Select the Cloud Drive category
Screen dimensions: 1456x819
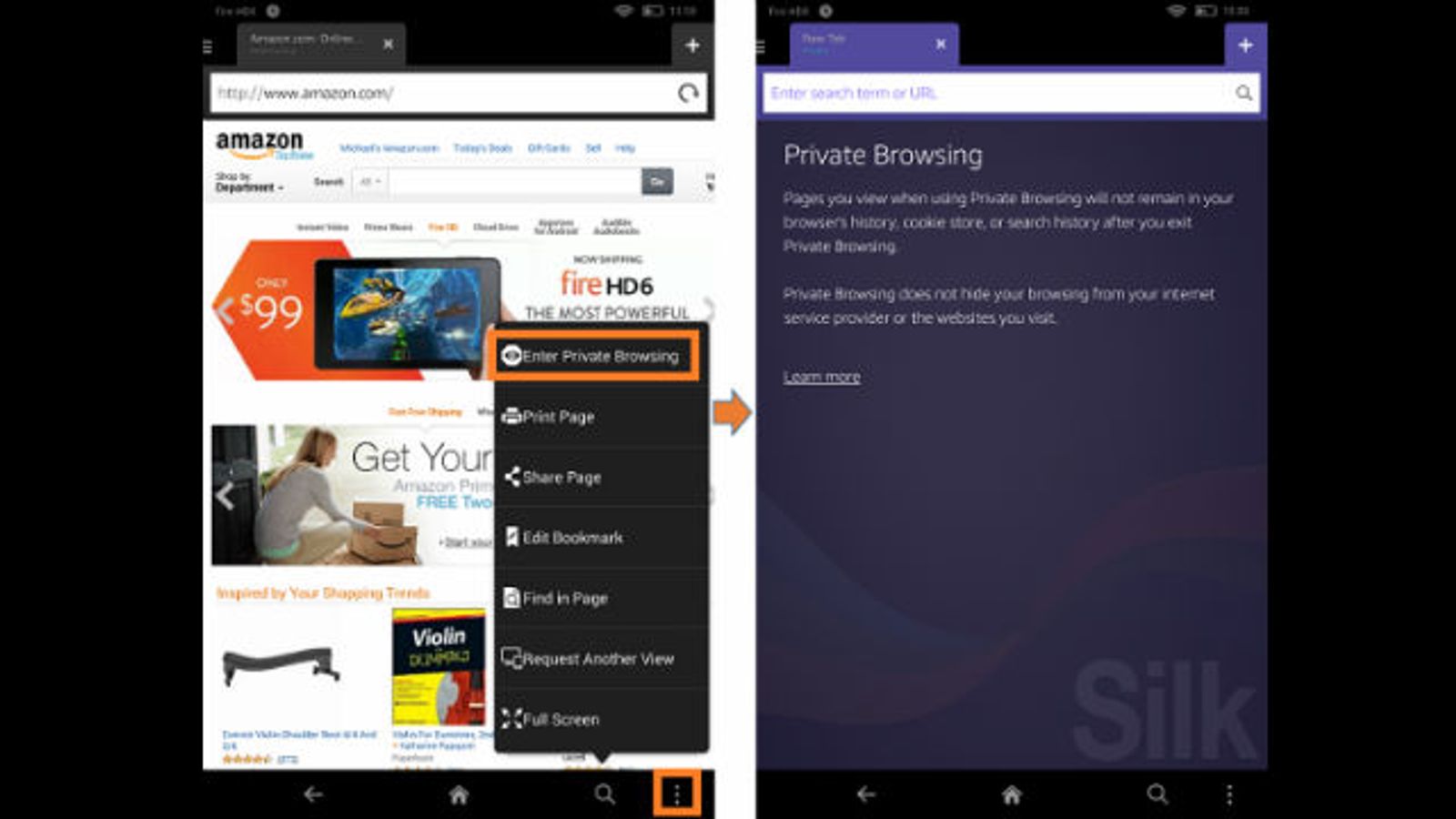(x=496, y=227)
